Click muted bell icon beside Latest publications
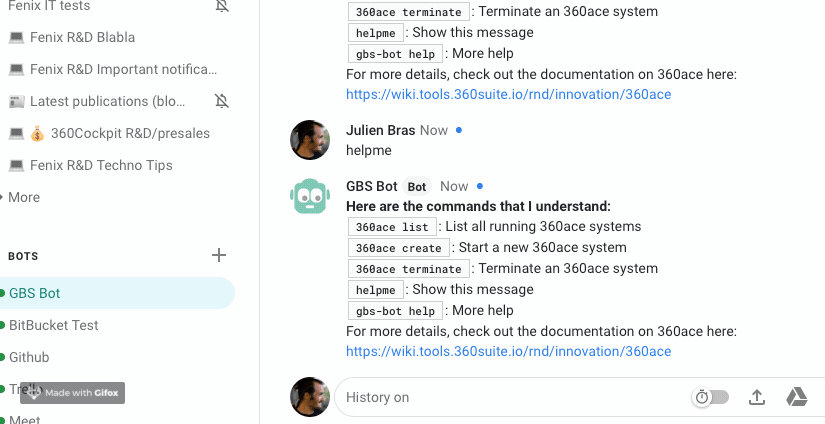 [x=222, y=101]
